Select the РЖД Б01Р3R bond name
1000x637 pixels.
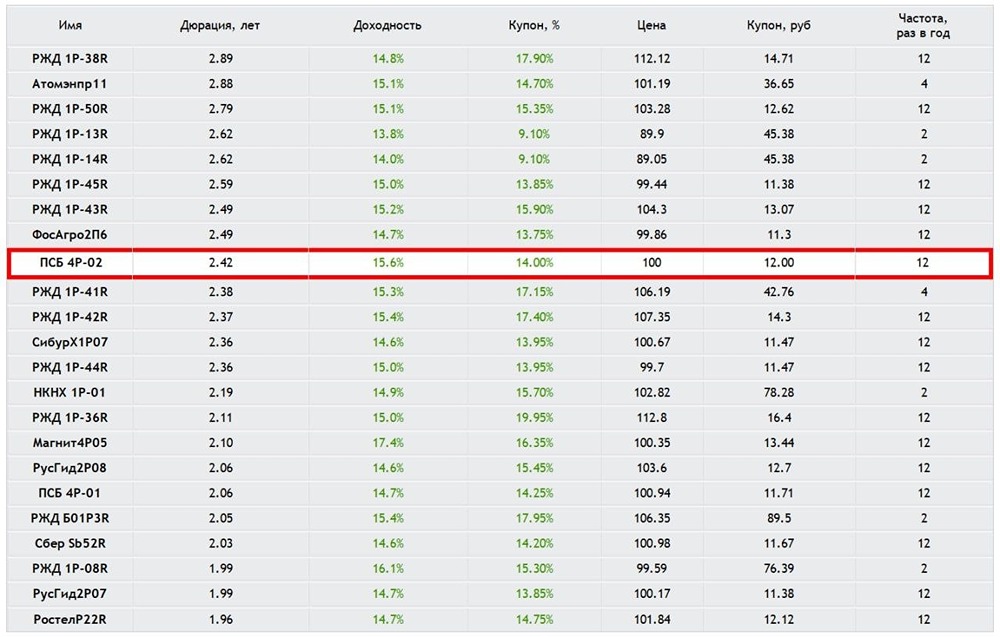click(x=70, y=518)
